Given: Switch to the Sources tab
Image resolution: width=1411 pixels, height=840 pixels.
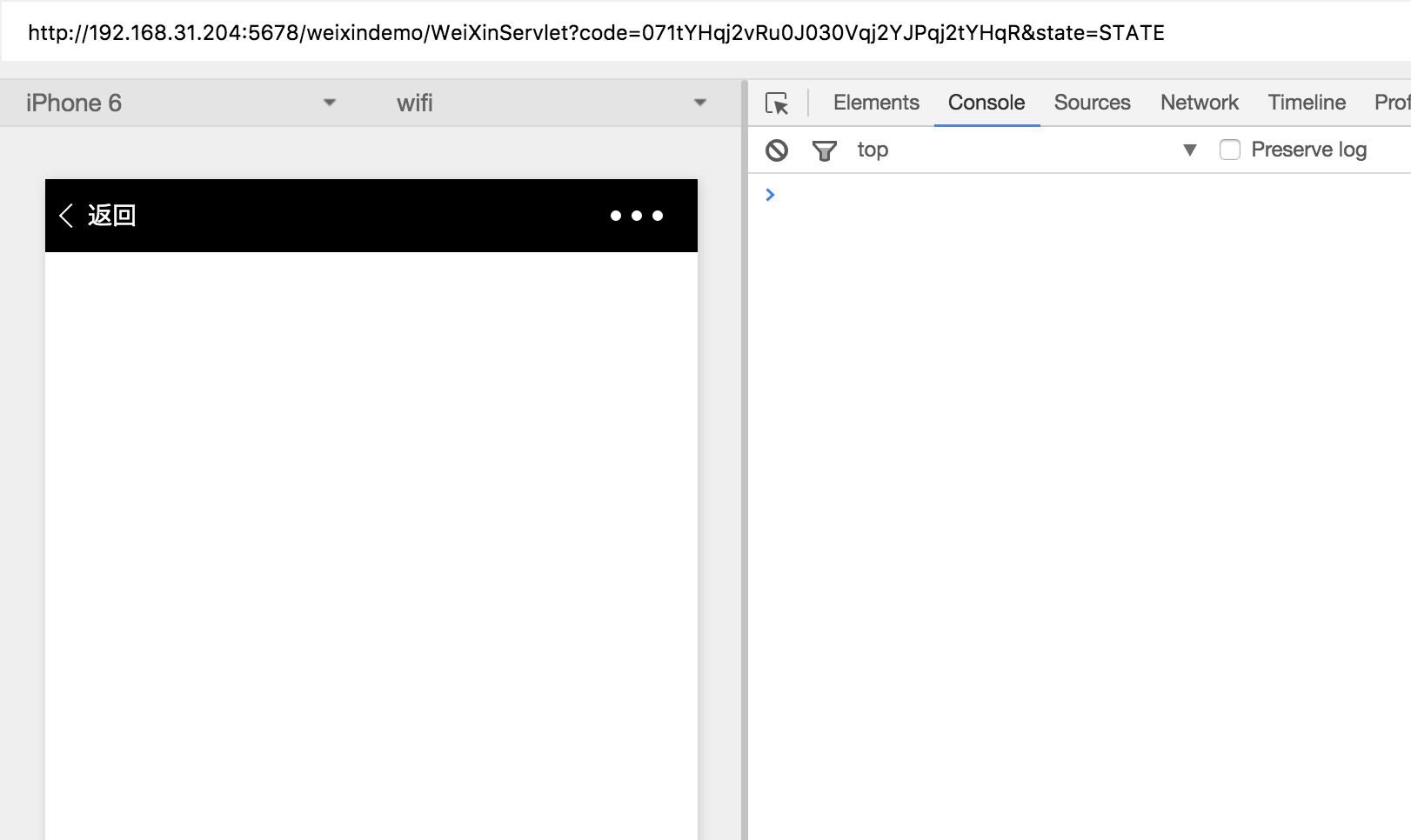Looking at the screenshot, I should point(1092,103).
